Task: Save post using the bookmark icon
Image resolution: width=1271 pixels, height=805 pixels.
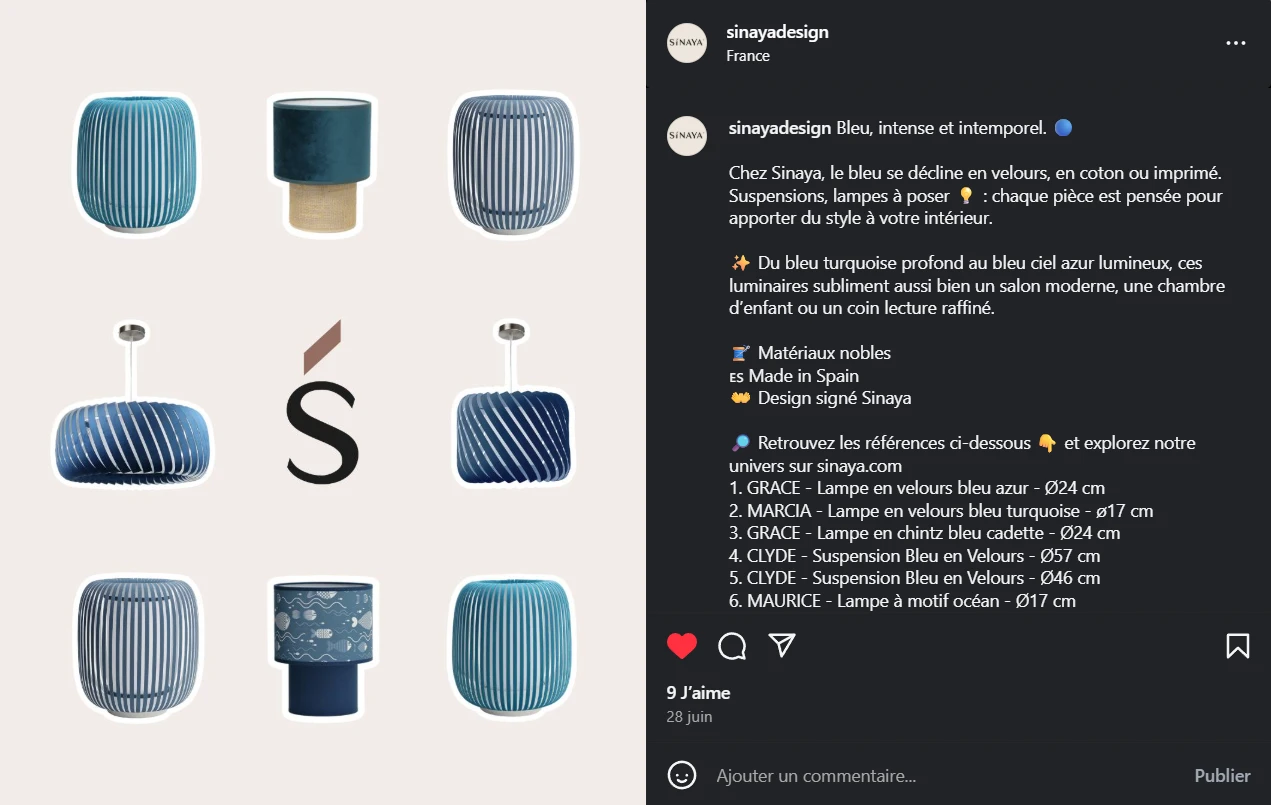Action: coord(1237,646)
